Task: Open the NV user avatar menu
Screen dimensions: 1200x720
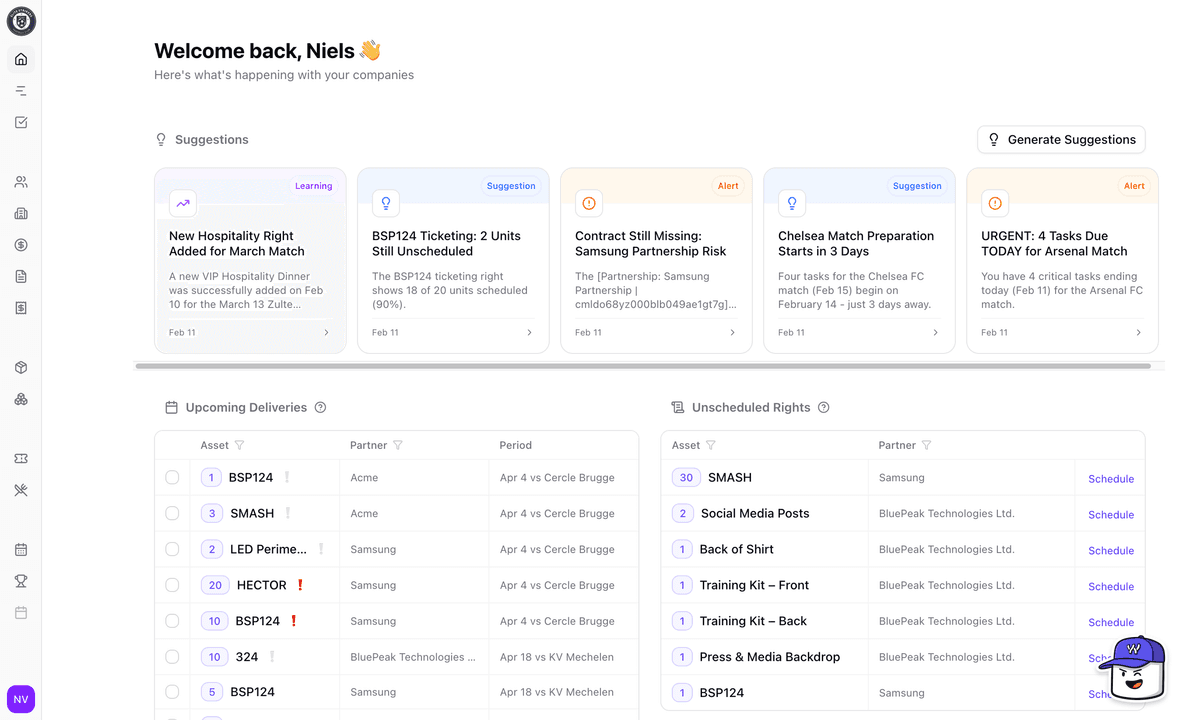Action: pyautogui.click(x=21, y=699)
